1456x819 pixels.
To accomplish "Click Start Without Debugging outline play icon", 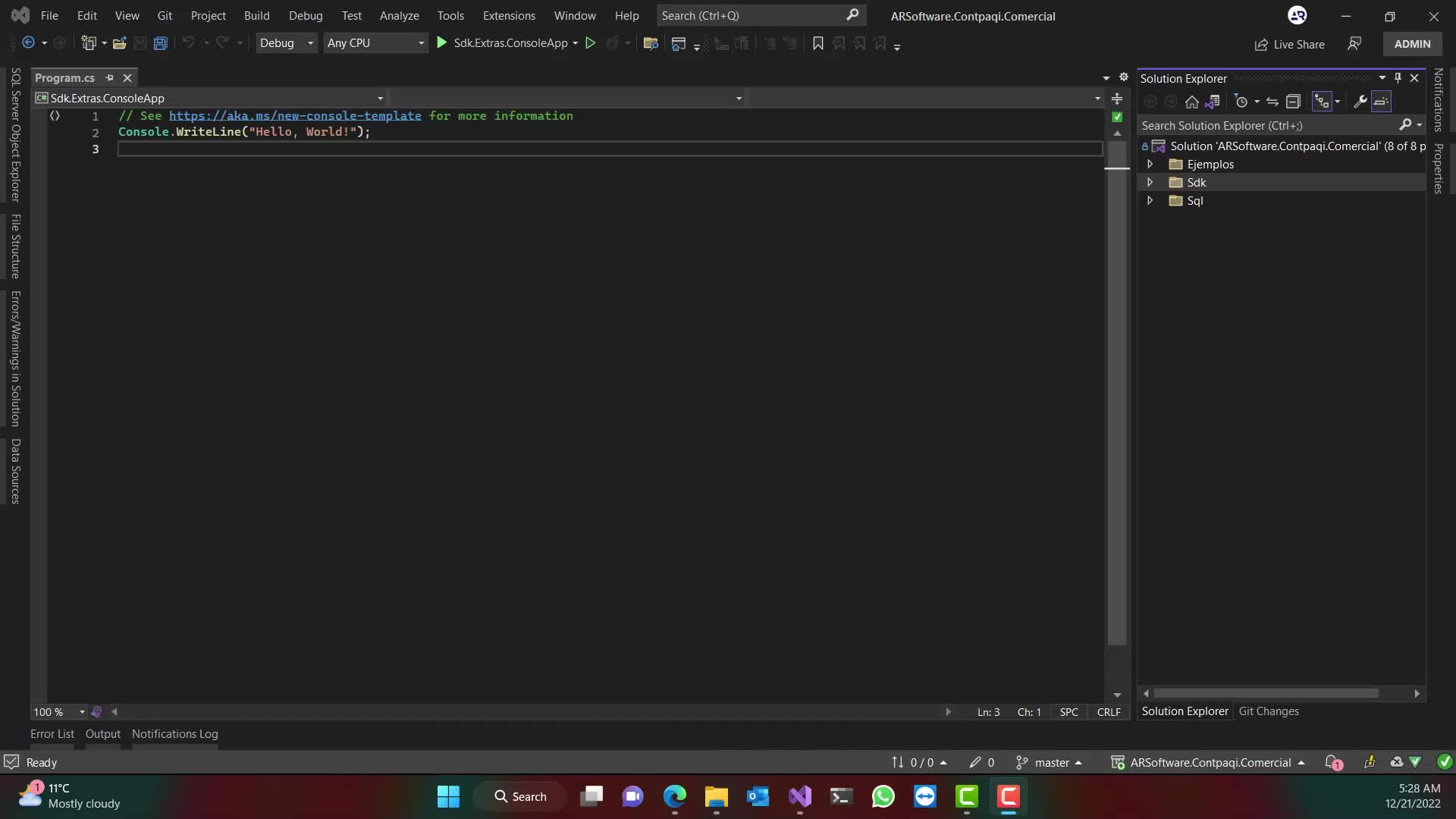I will click(x=590, y=43).
